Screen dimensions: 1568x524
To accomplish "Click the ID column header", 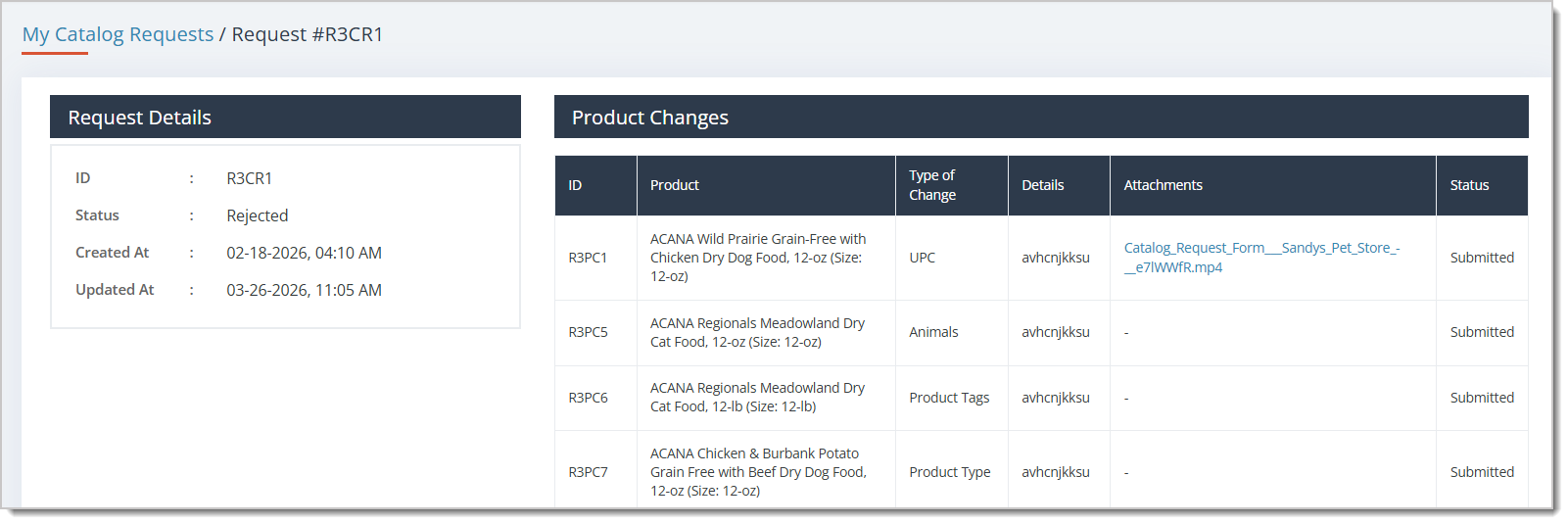I will [x=595, y=185].
